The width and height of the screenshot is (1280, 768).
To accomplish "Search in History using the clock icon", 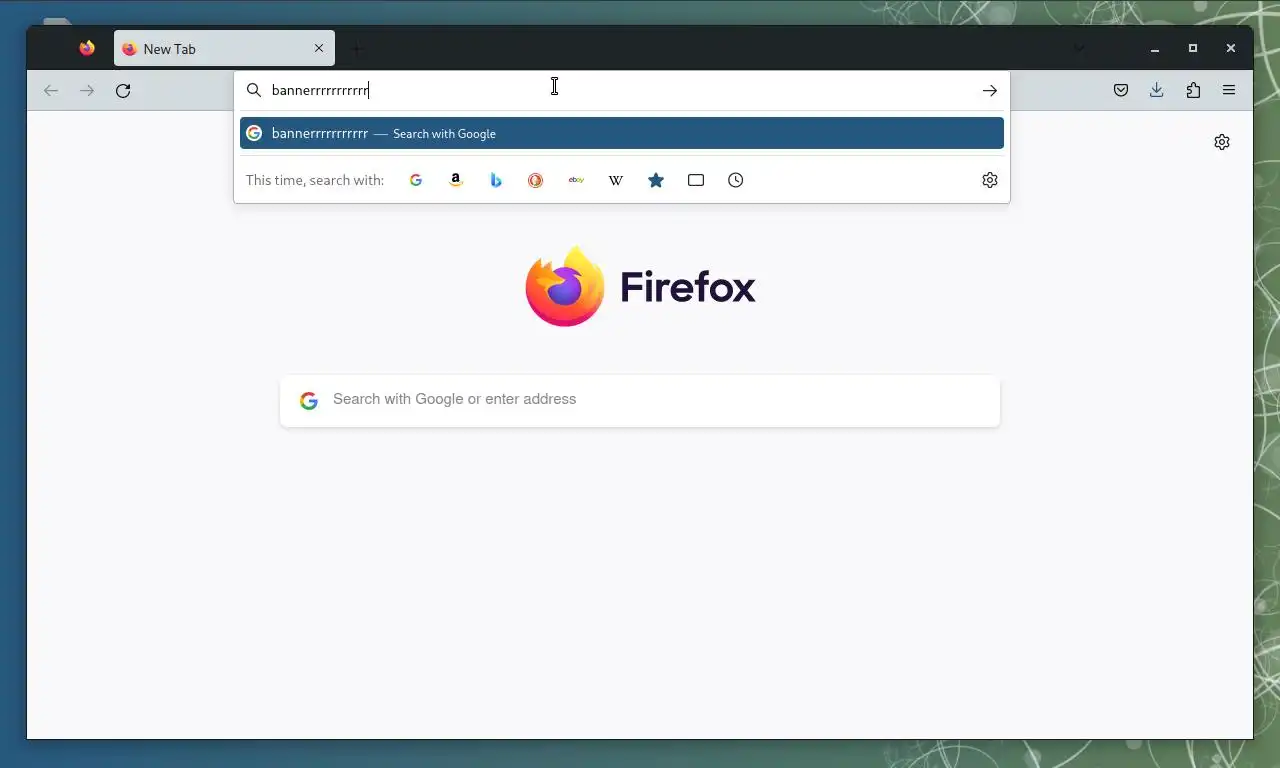I will tap(736, 180).
